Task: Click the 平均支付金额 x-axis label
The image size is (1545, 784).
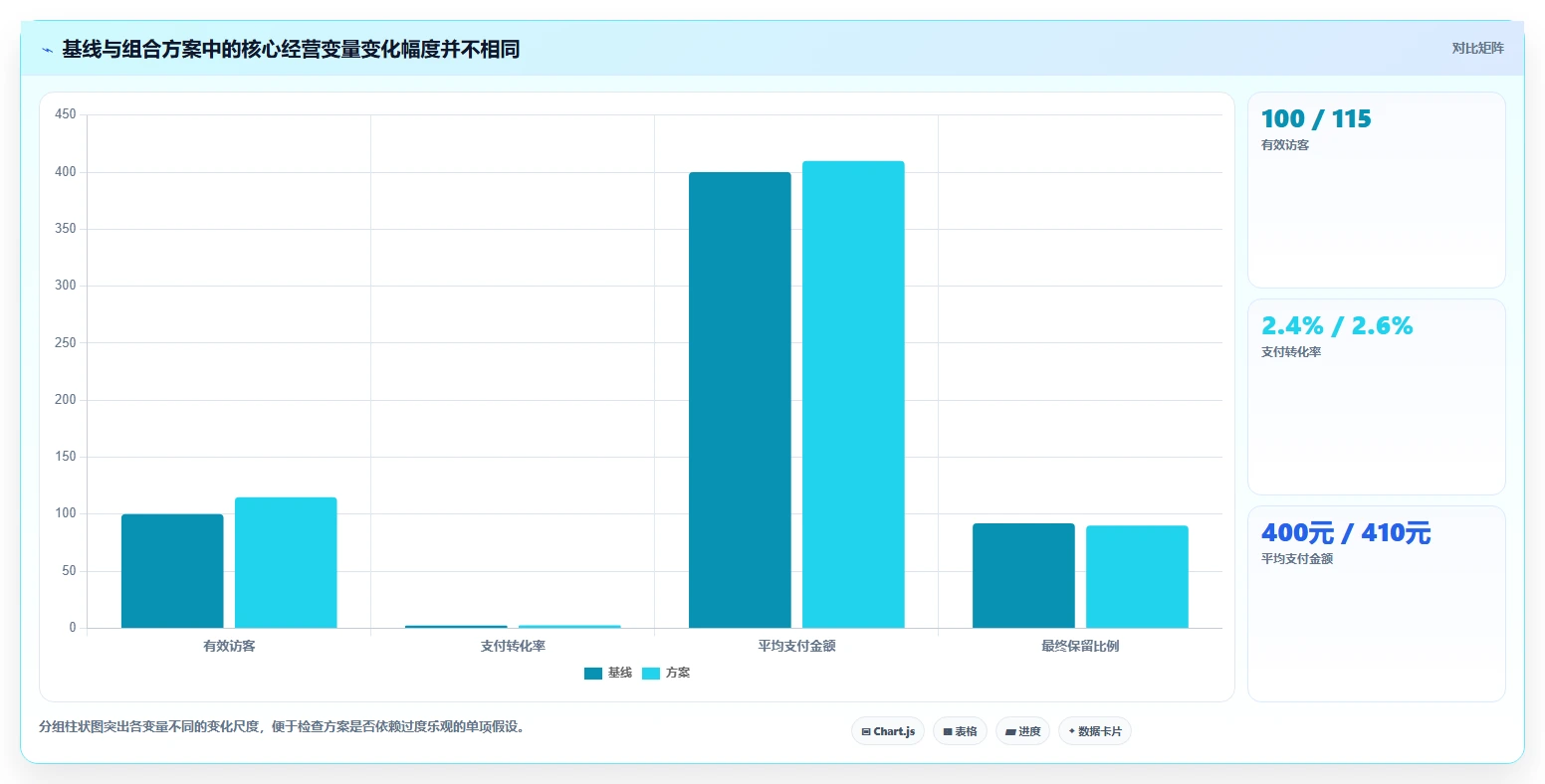Action: coord(796,646)
